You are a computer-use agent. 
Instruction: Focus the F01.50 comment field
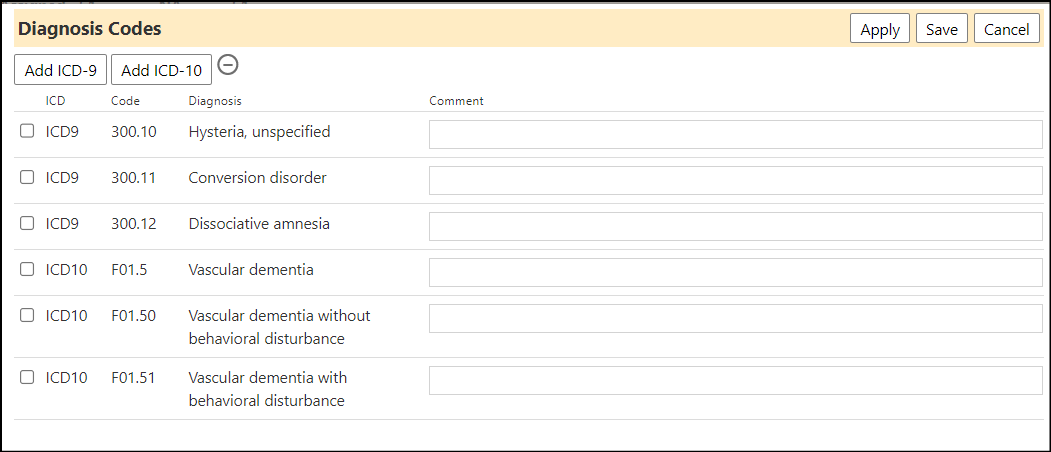[736, 319]
